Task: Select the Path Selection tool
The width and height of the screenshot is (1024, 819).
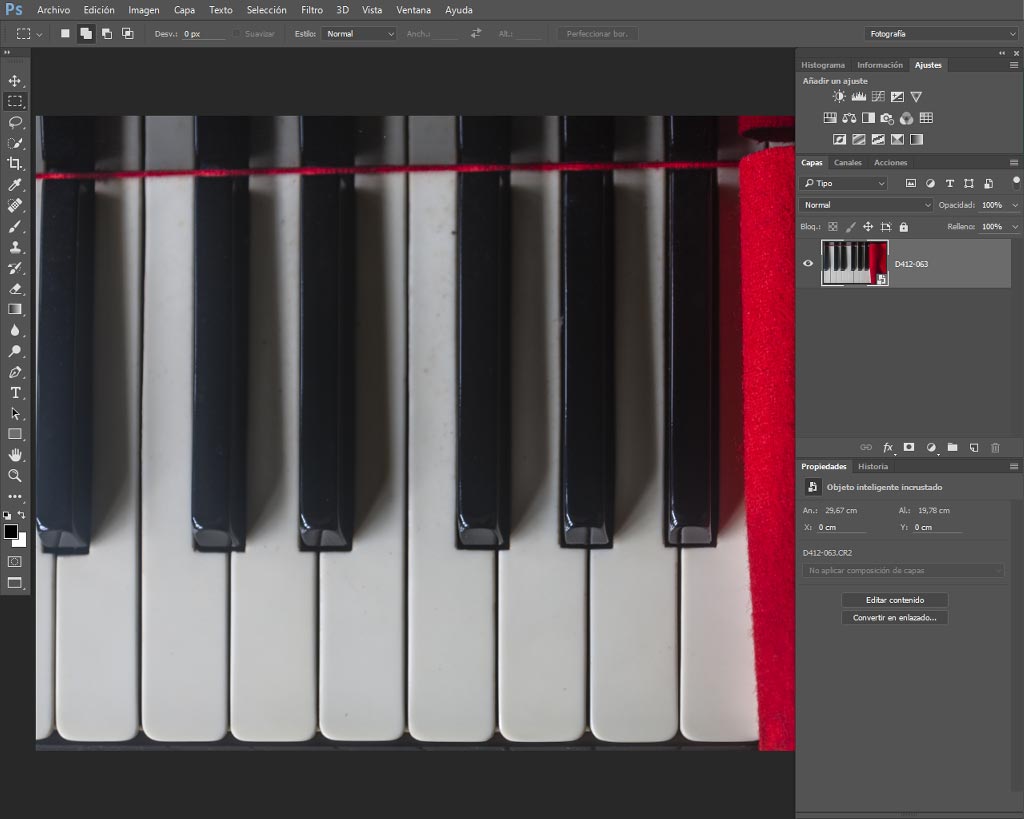Action: tap(14, 413)
